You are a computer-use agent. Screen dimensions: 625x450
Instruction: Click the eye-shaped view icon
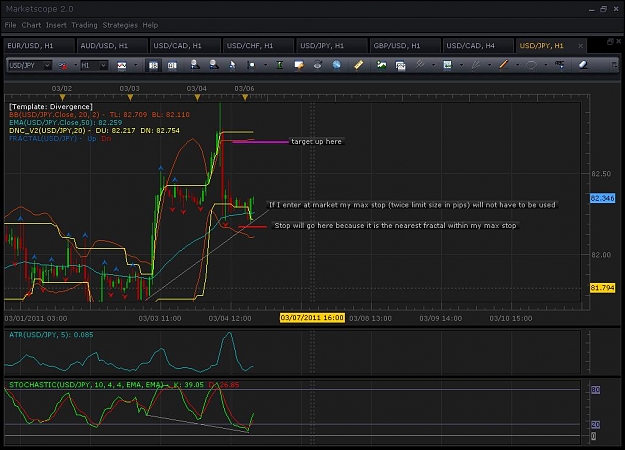(318, 65)
